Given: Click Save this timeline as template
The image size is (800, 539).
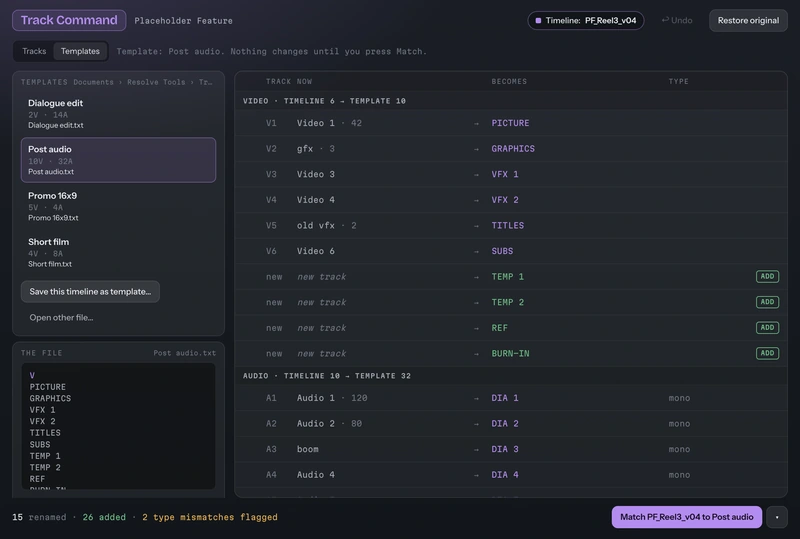Looking at the screenshot, I should 90,291.
